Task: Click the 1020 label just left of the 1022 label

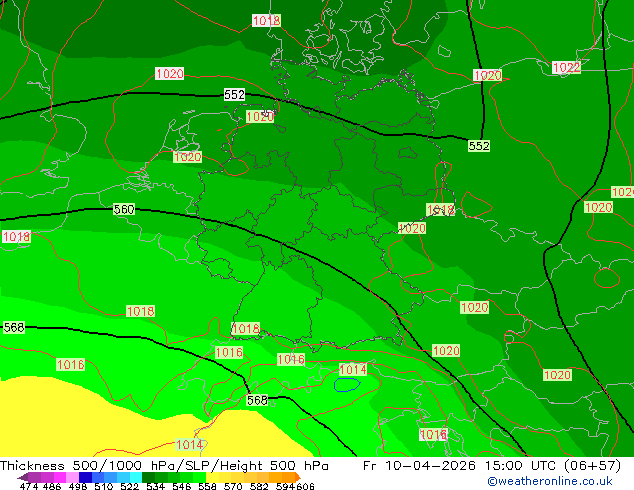Action: pyautogui.click(x=488, y=75)
